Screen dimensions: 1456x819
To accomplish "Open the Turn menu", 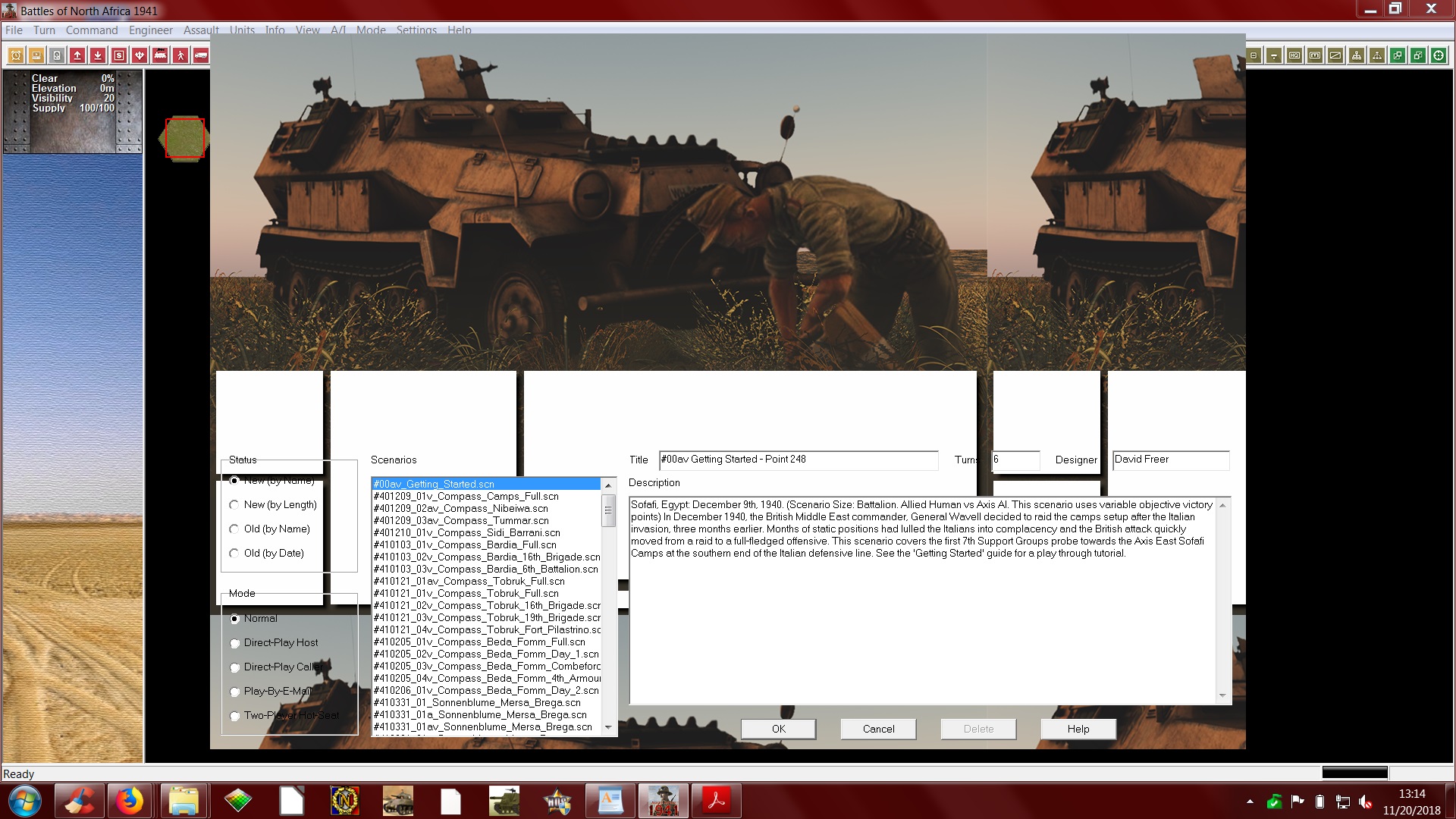I will click(x=44, y=30).
